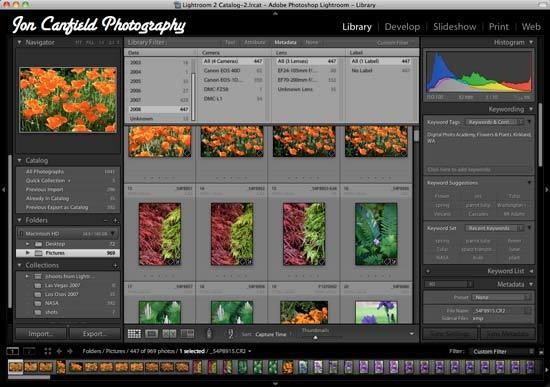Expand the Pictures folder
Viewport: 550px width, 387px height.
[28, 253]
